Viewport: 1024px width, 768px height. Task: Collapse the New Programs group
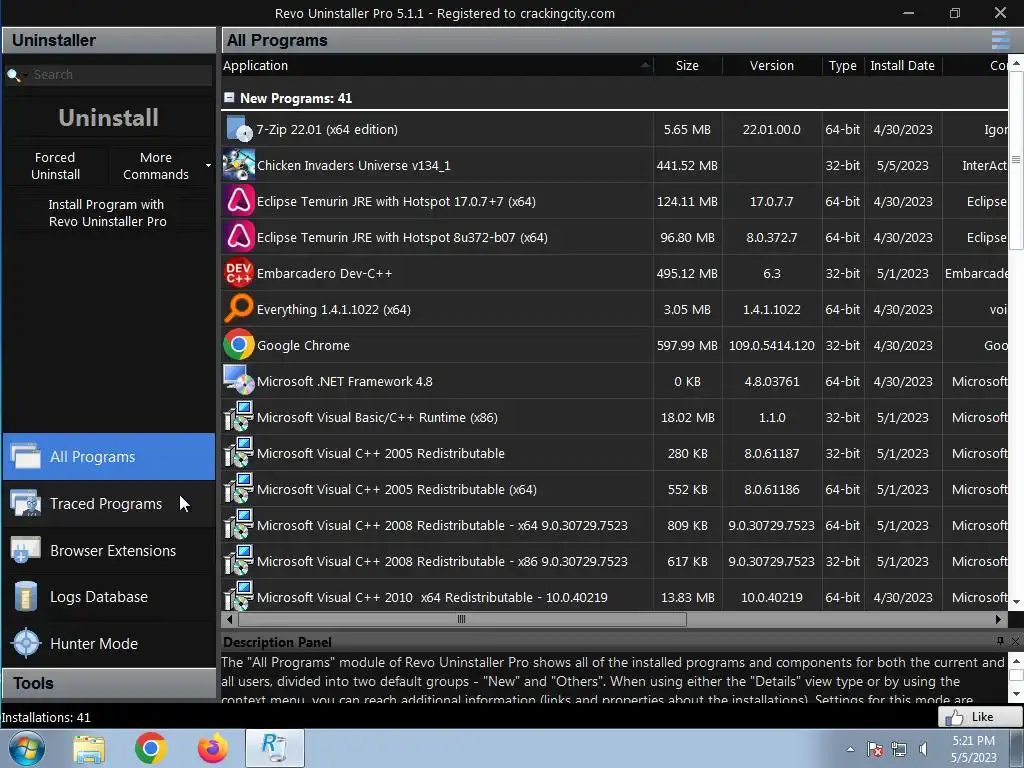[x=229, y=97]
